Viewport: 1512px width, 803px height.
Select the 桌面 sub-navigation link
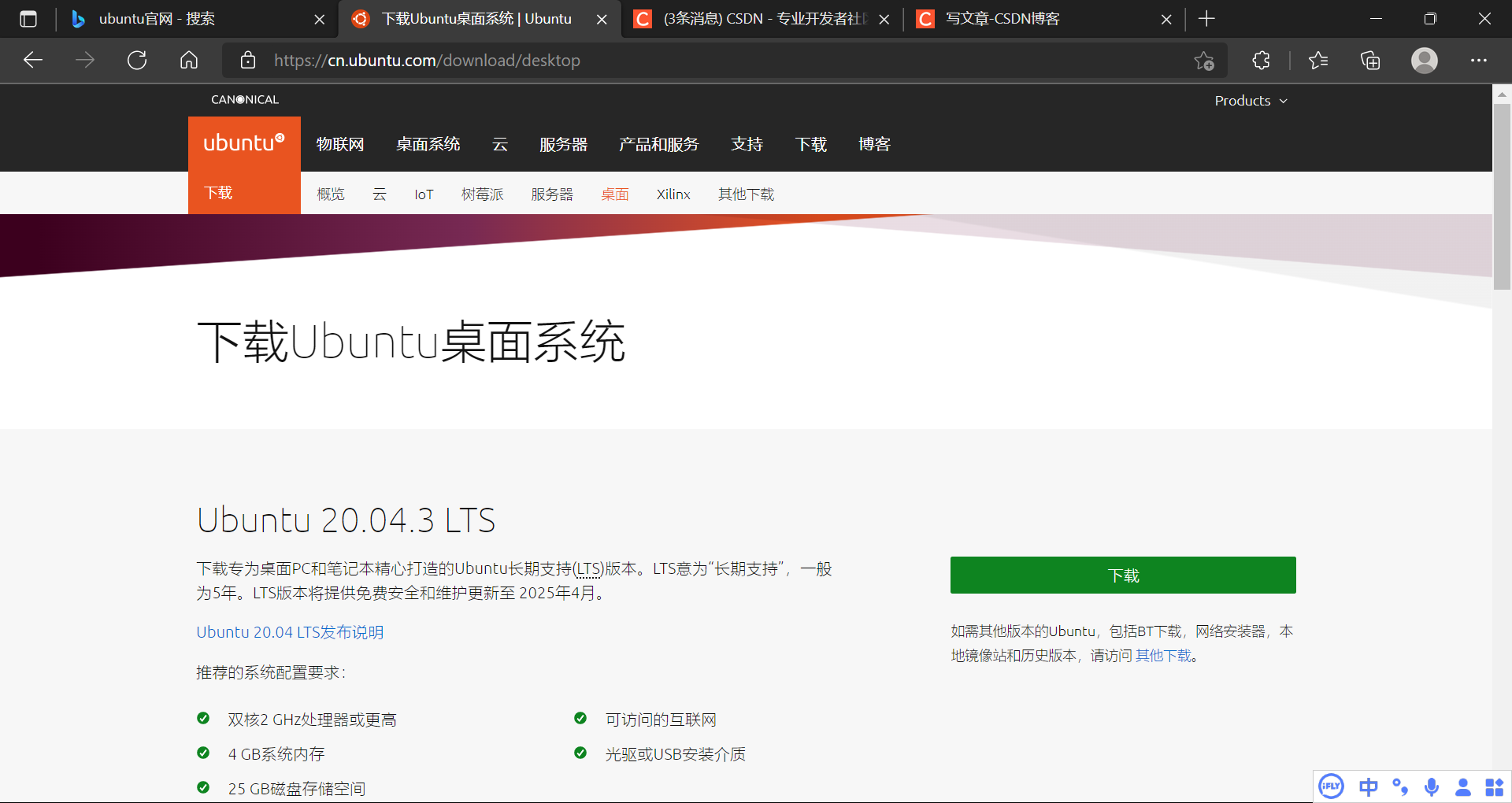tap(615, 194)
